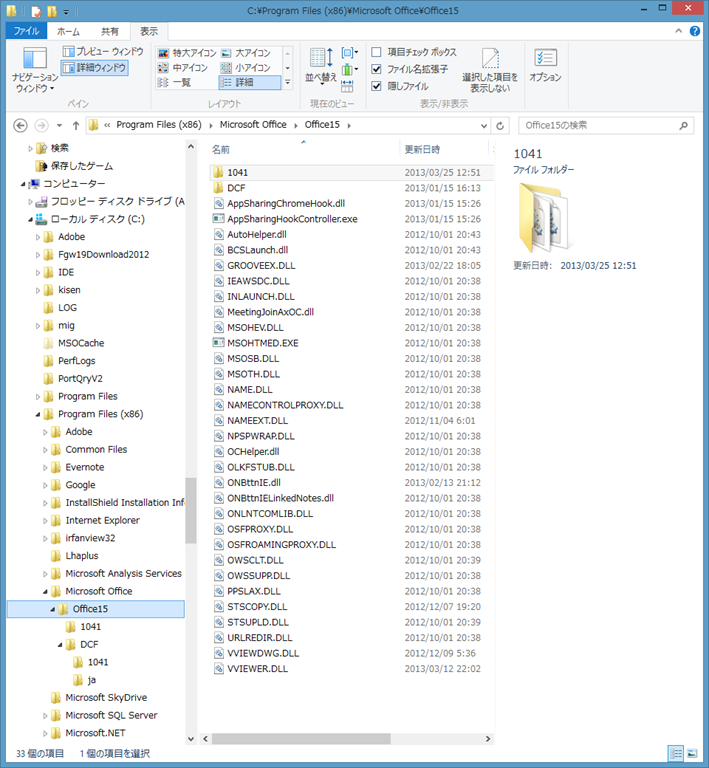Click the horizontal scrollbar thumb in file list
The width and height of the screenshot is (709, 768).
301,739
